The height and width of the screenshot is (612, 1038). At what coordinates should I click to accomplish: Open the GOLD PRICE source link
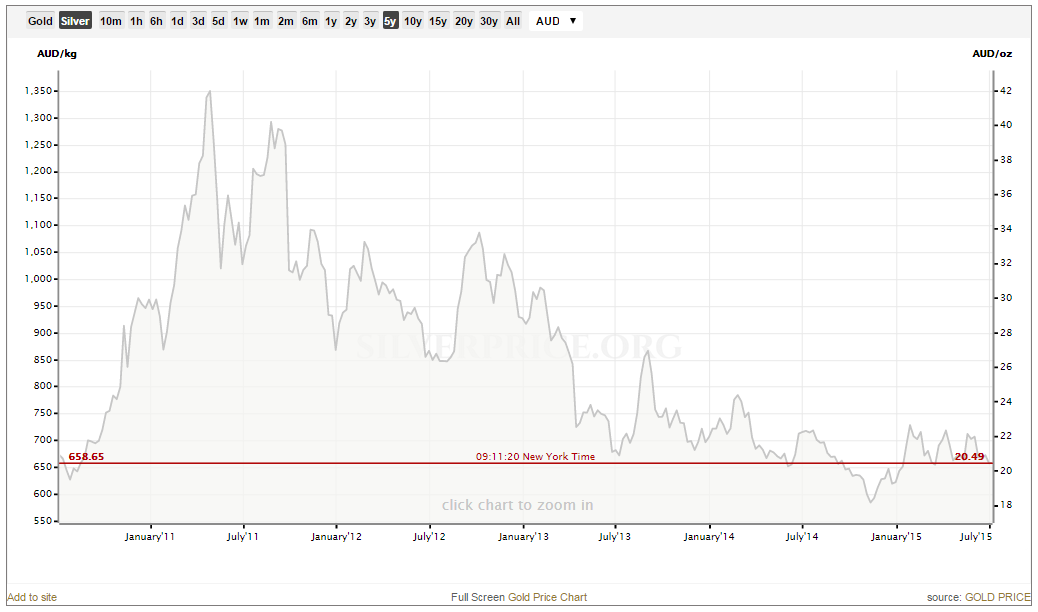click(995, 597)
